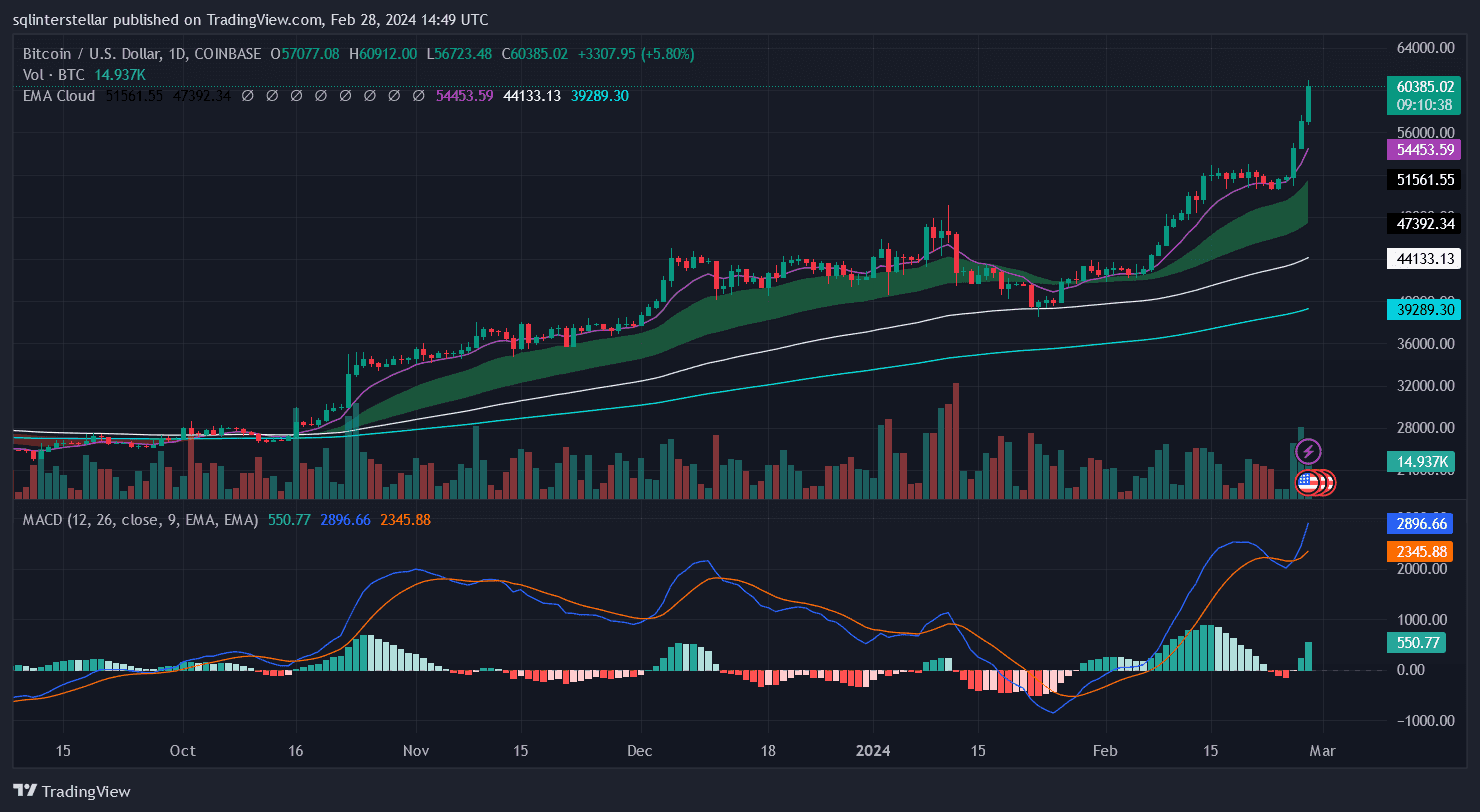Click the cyan 39289.30 value in EMA legend
This screenshot has height=812, width=1480.
[x=600, y=96]
